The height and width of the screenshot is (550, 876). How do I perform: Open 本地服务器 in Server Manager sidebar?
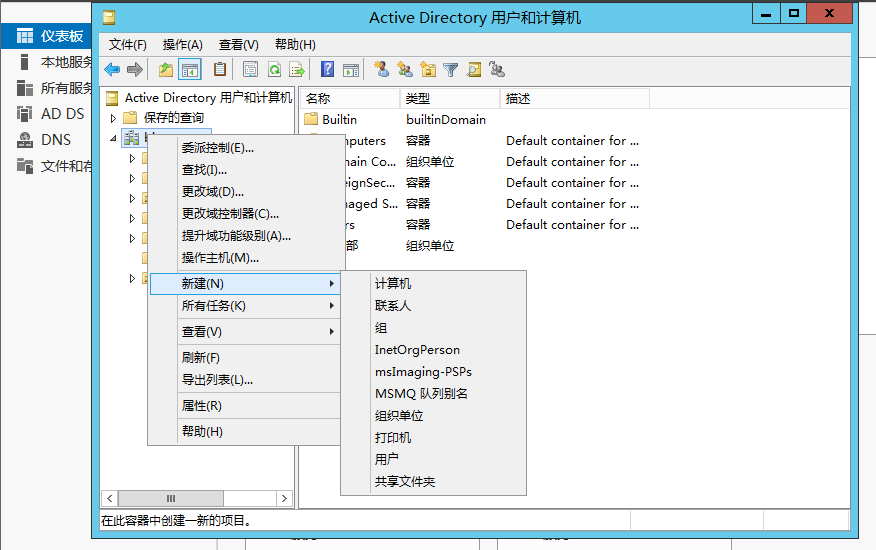coord(54,62)
